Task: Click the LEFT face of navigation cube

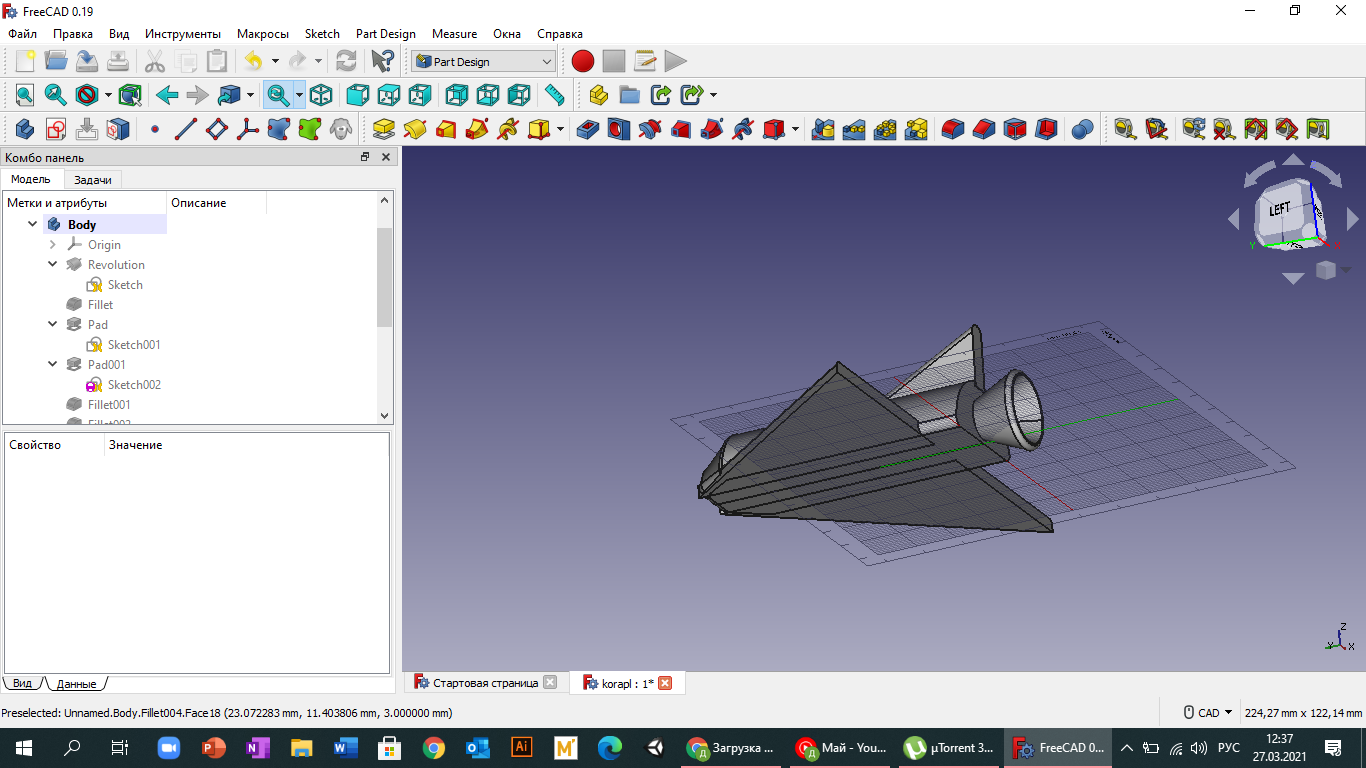Action: pyautogui.click(x=1280, y=210)
